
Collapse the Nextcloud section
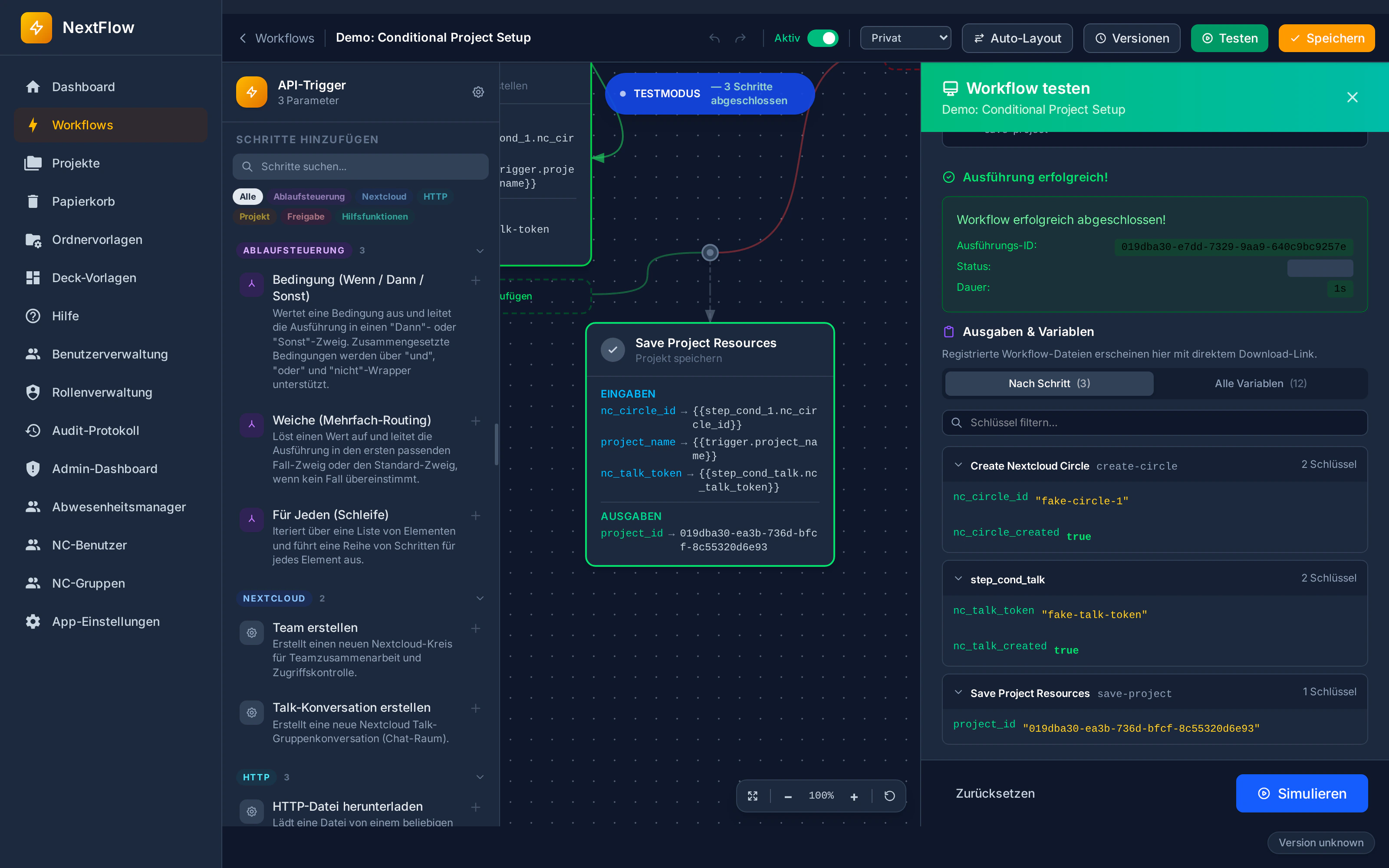tap(480, 598)
